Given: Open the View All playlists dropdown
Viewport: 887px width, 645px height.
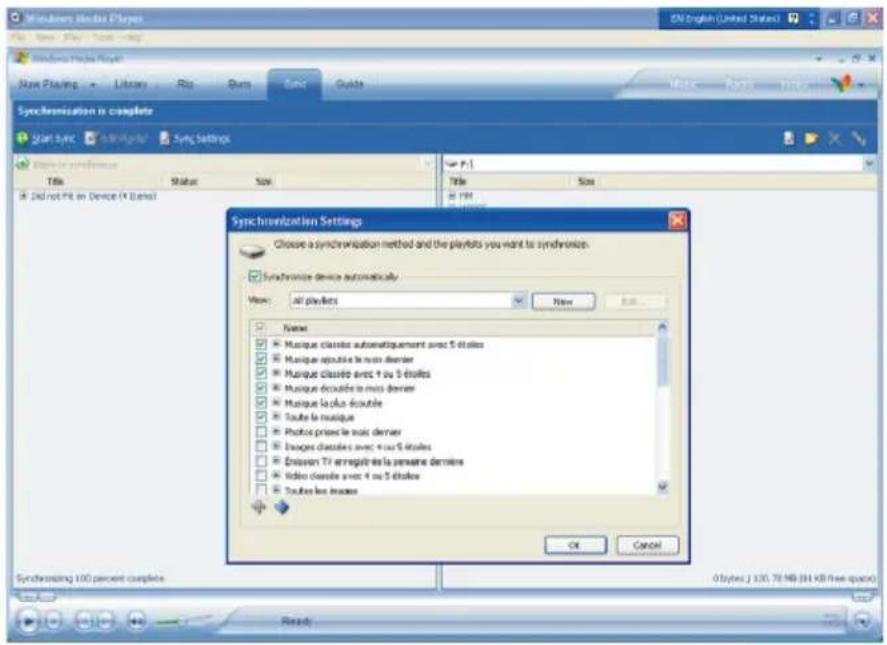Looking at the screenshot, I should coord(518,300).
